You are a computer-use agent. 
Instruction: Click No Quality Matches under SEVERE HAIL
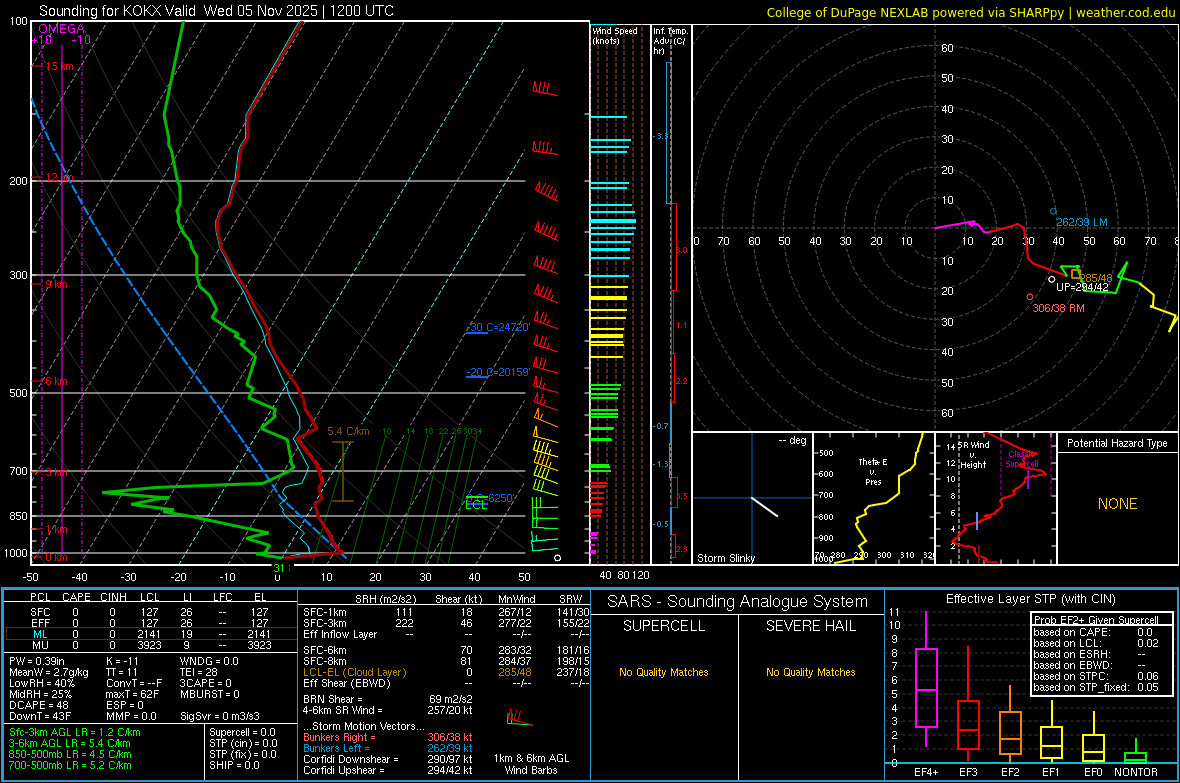tap(810, 672)
